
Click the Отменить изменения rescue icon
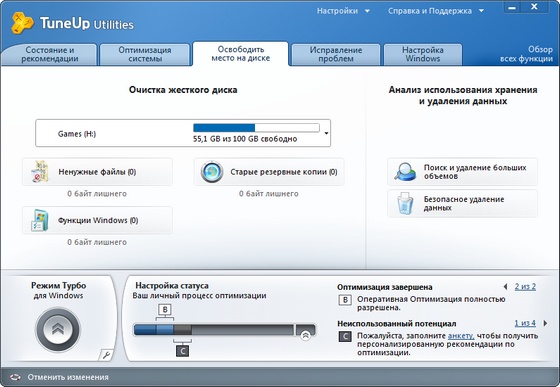[x=15, y=377]
